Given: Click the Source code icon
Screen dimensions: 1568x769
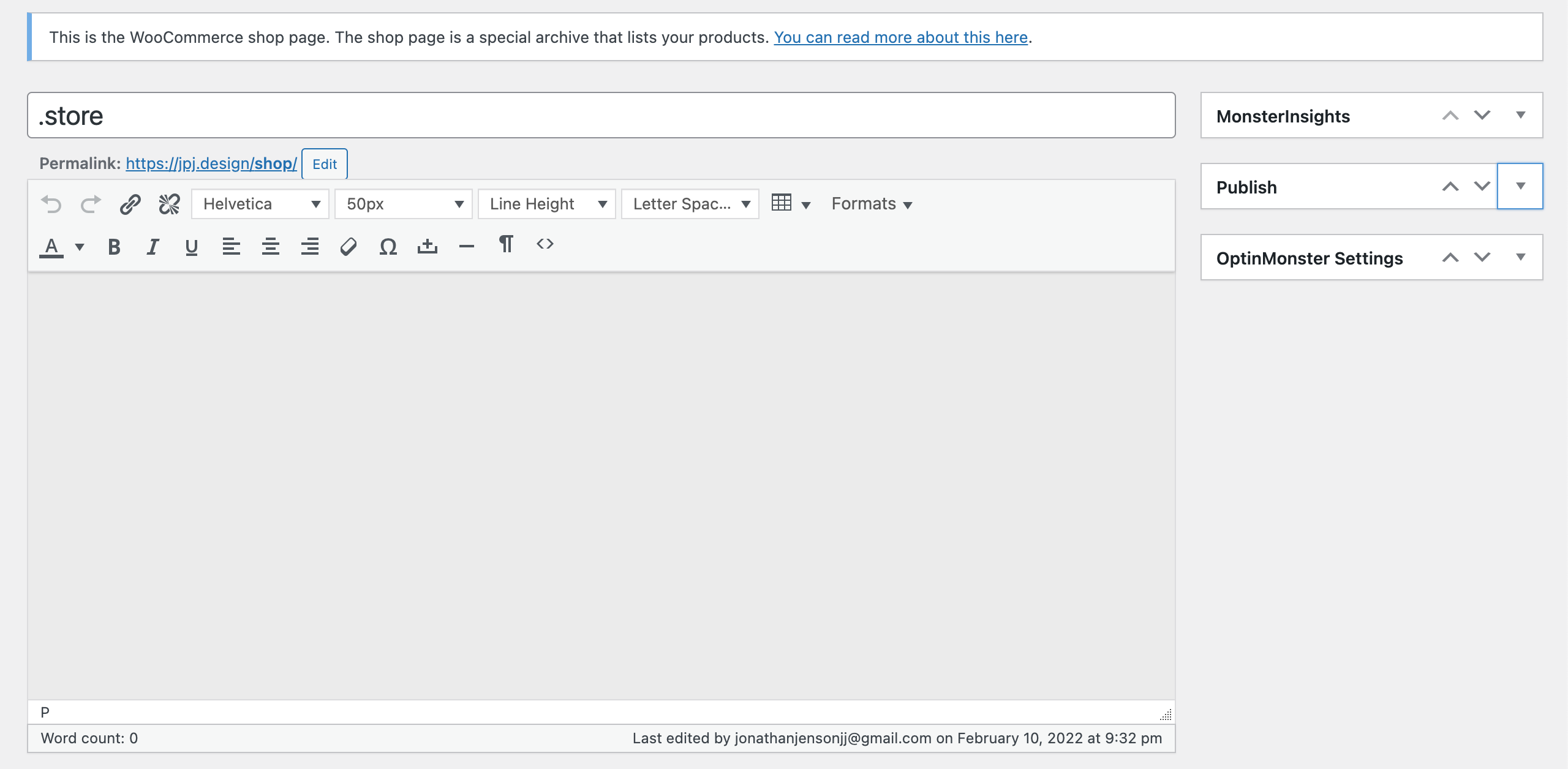Looking at the screenshot, I should tap(545, 244).
